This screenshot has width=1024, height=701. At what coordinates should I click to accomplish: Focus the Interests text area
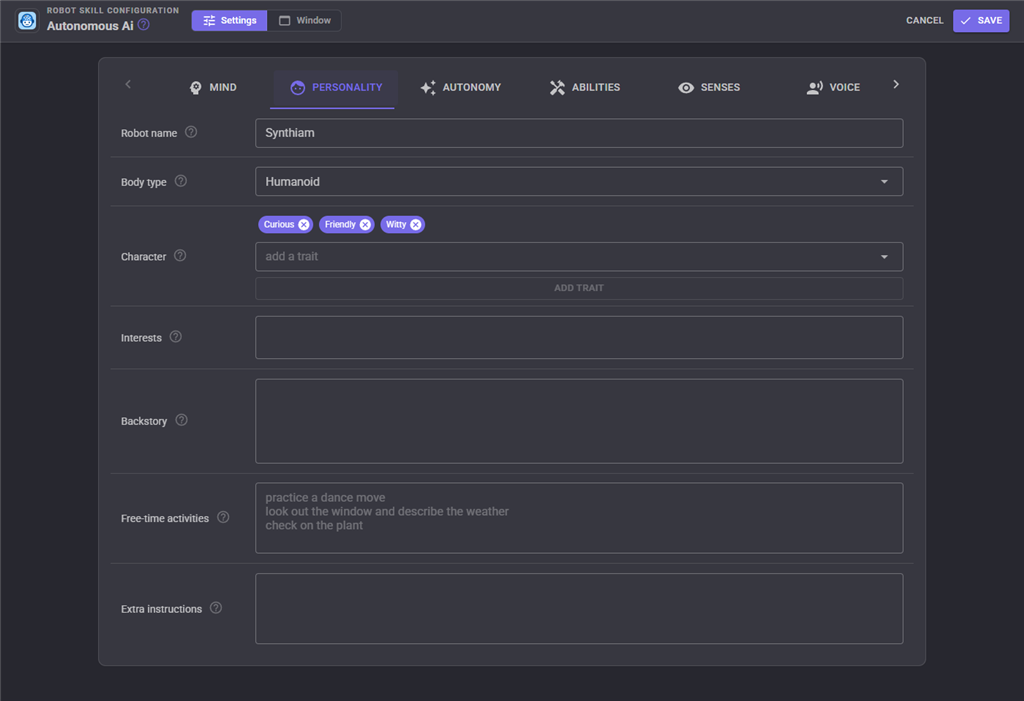pyautogui.click(x=579, y=338)
